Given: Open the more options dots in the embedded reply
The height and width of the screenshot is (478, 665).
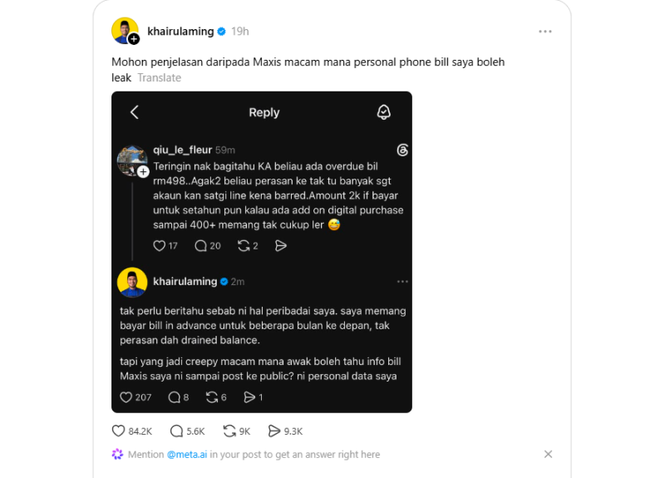Looking at the screenshot, I should point(402,282).
